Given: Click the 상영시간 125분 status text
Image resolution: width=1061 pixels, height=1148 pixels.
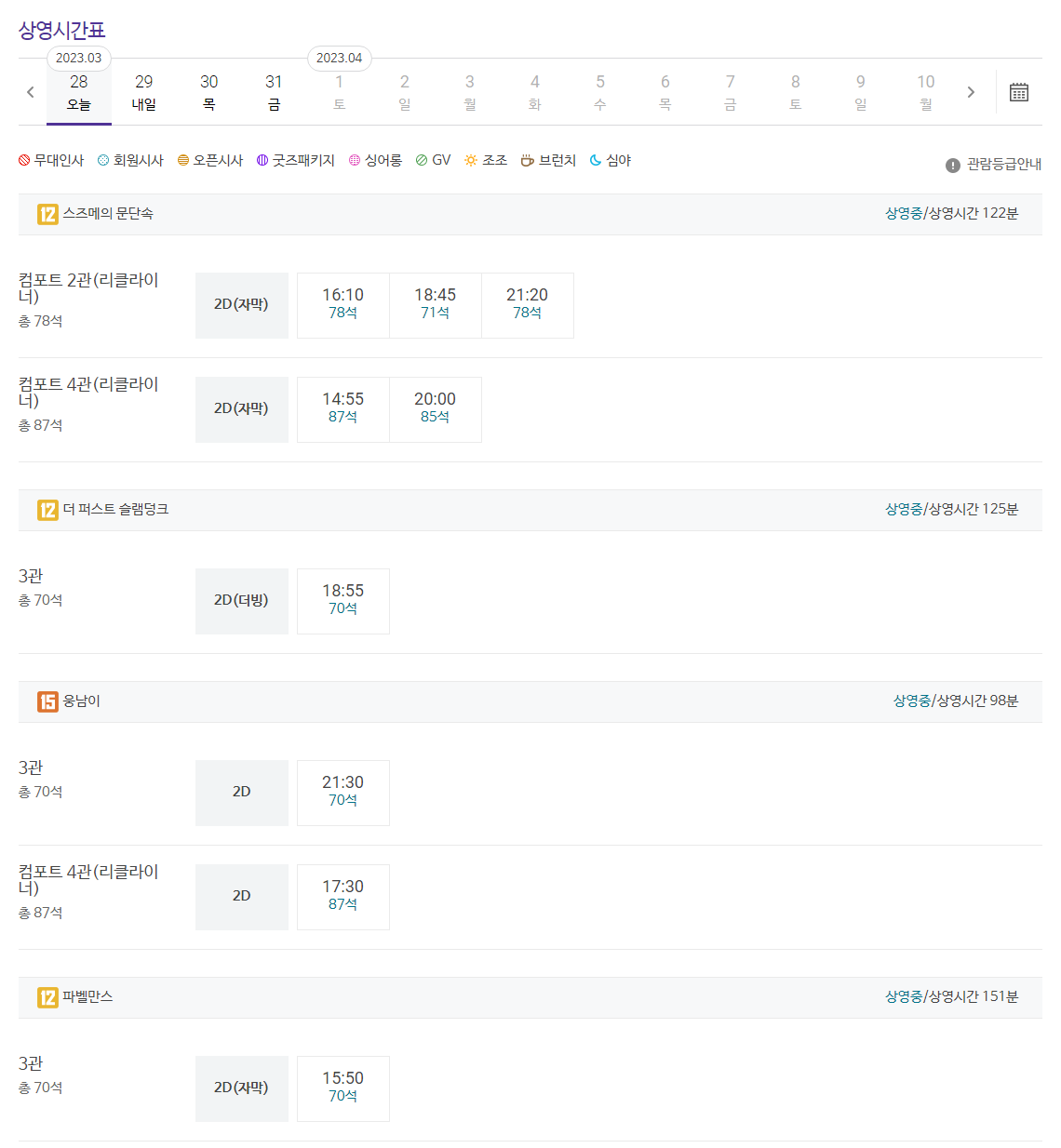Looking at the screenshot, I should point(952,510).
